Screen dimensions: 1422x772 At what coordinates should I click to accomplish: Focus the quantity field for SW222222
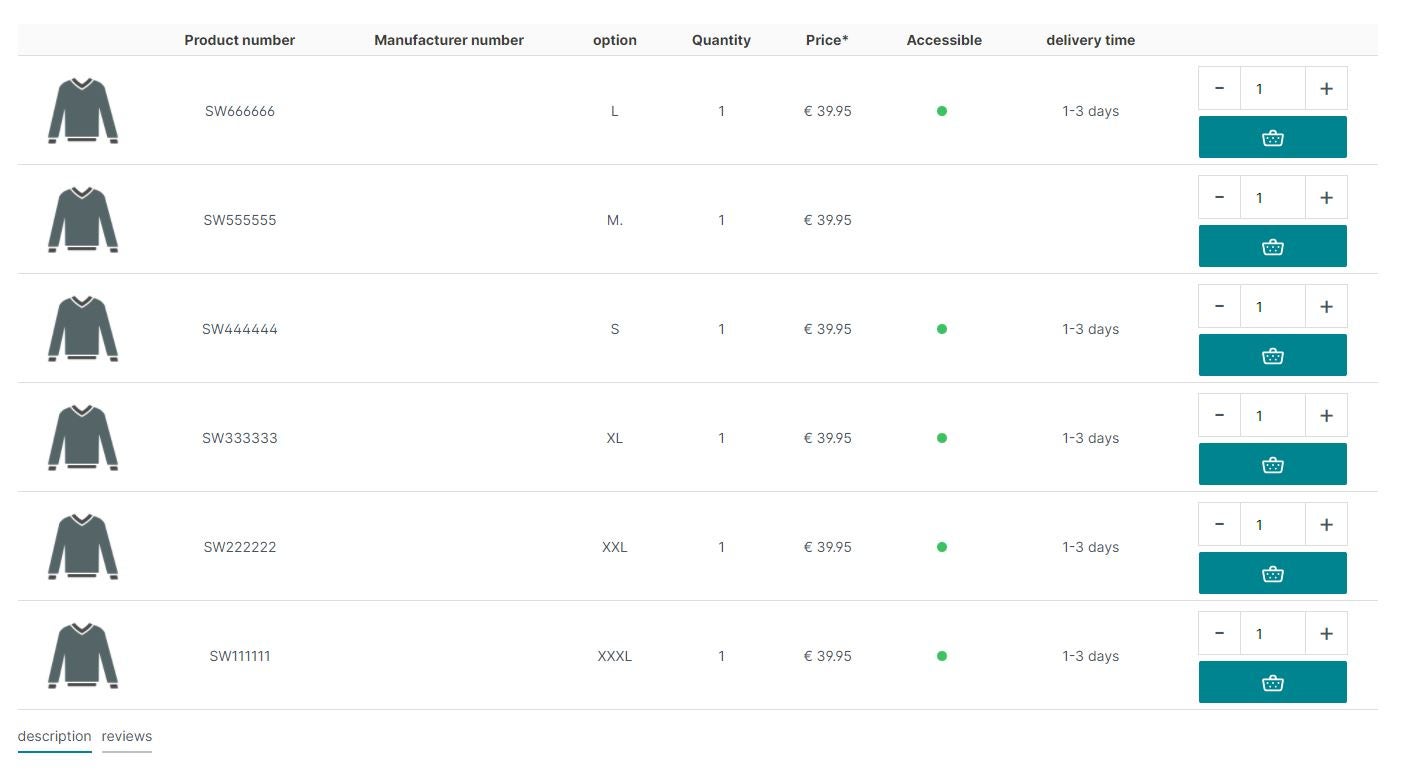1273,524
